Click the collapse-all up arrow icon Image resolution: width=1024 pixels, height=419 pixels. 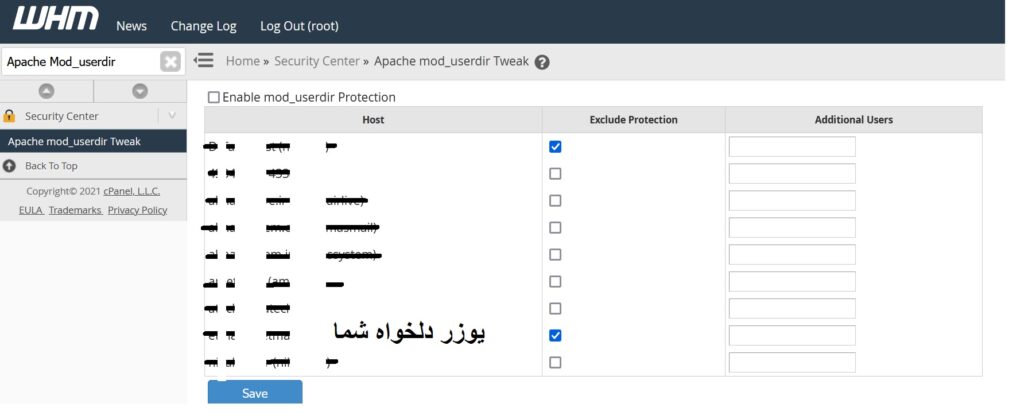pos(47,91)
